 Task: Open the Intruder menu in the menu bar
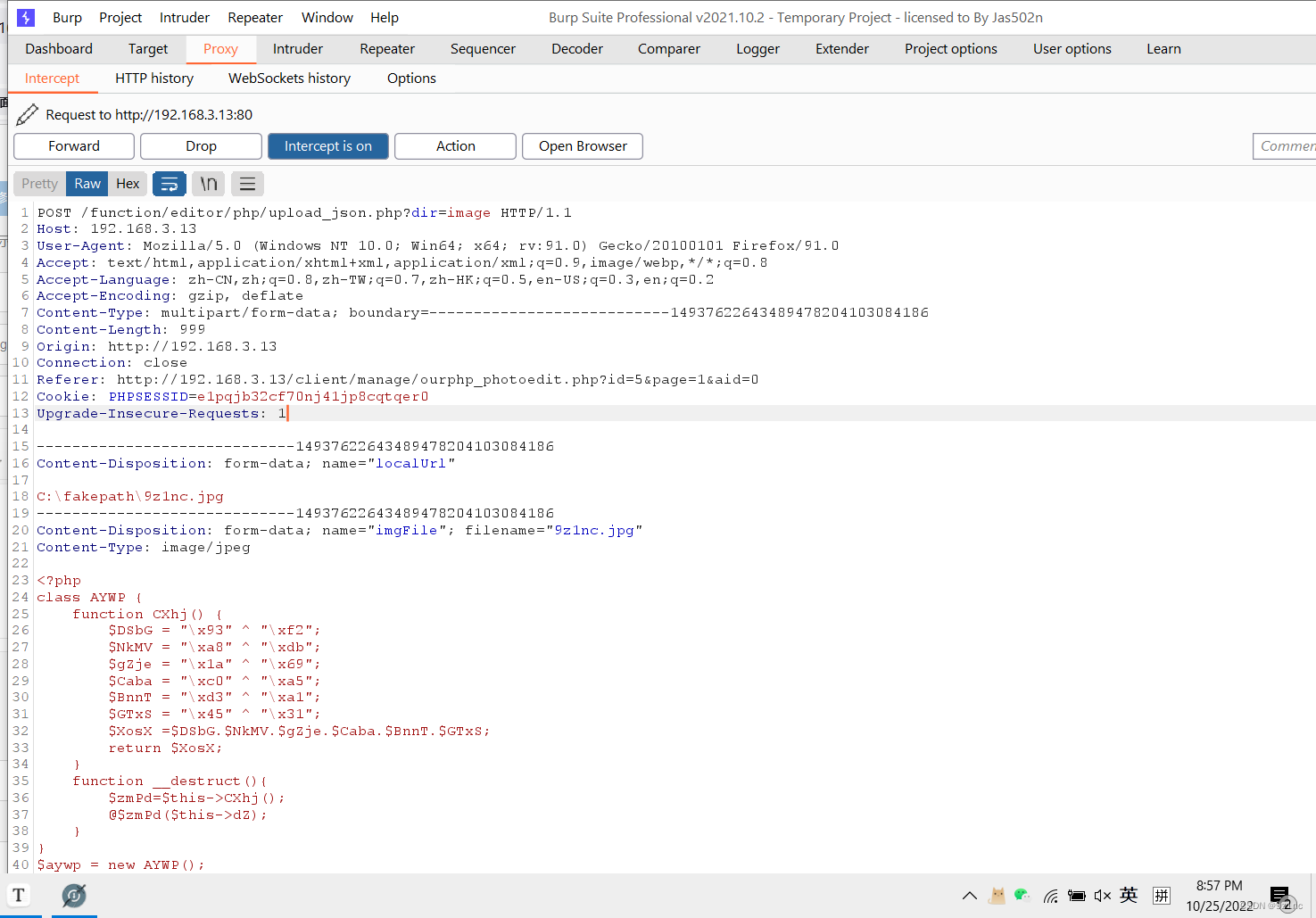185,17
